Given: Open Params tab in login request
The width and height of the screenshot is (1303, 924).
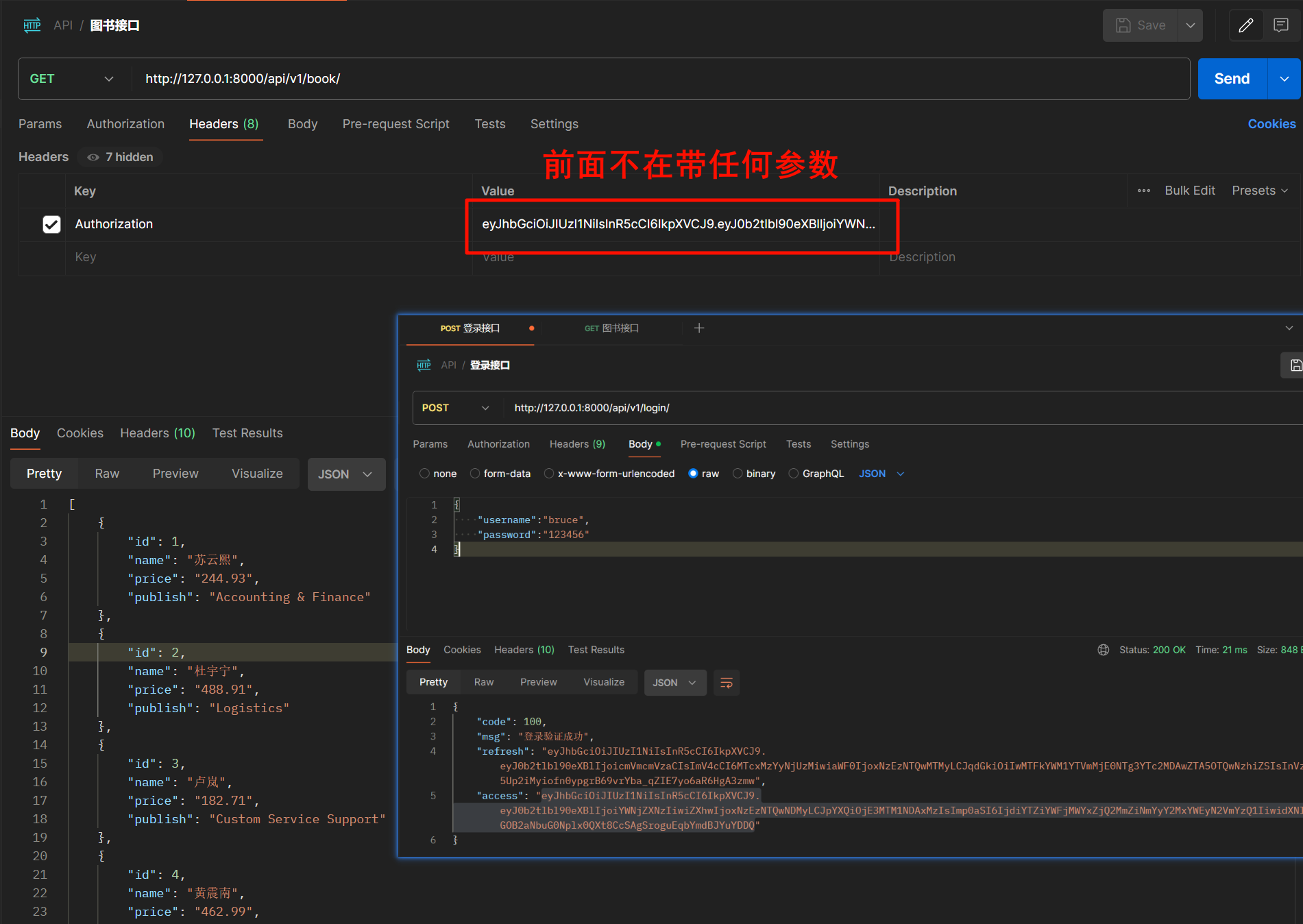Looking at the screenshot, I should (430, 444).
